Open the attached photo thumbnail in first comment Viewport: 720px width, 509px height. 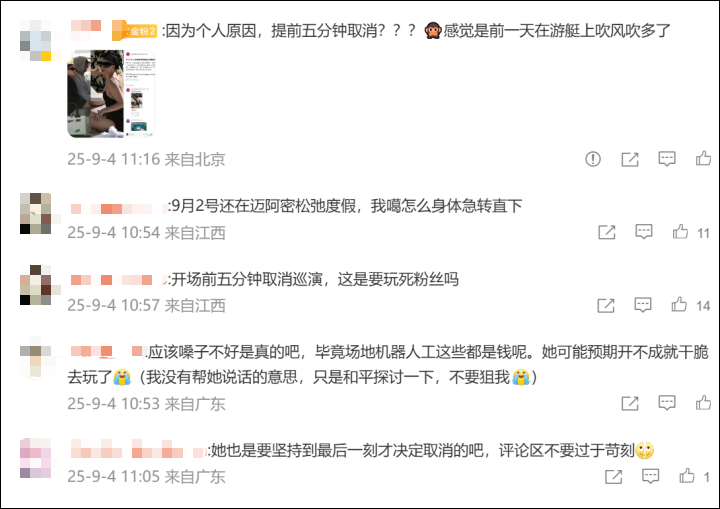(111, 94)
